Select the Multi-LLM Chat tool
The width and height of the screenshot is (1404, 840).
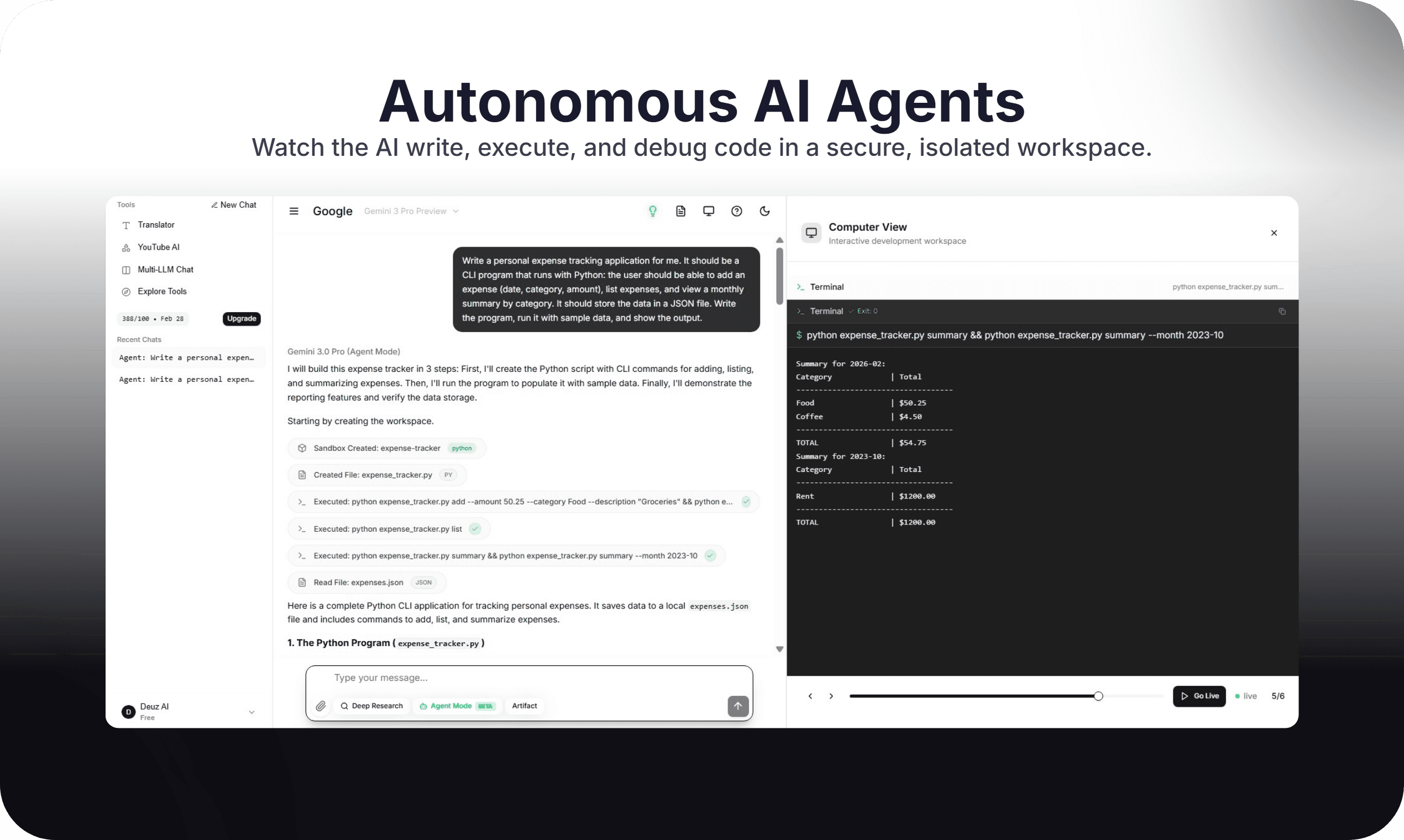click(165, 270)
